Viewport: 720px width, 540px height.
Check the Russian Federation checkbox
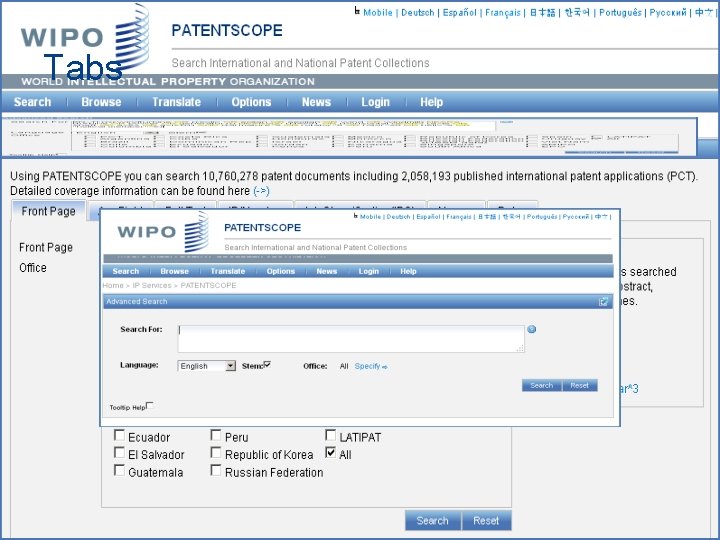pos(216,471)
